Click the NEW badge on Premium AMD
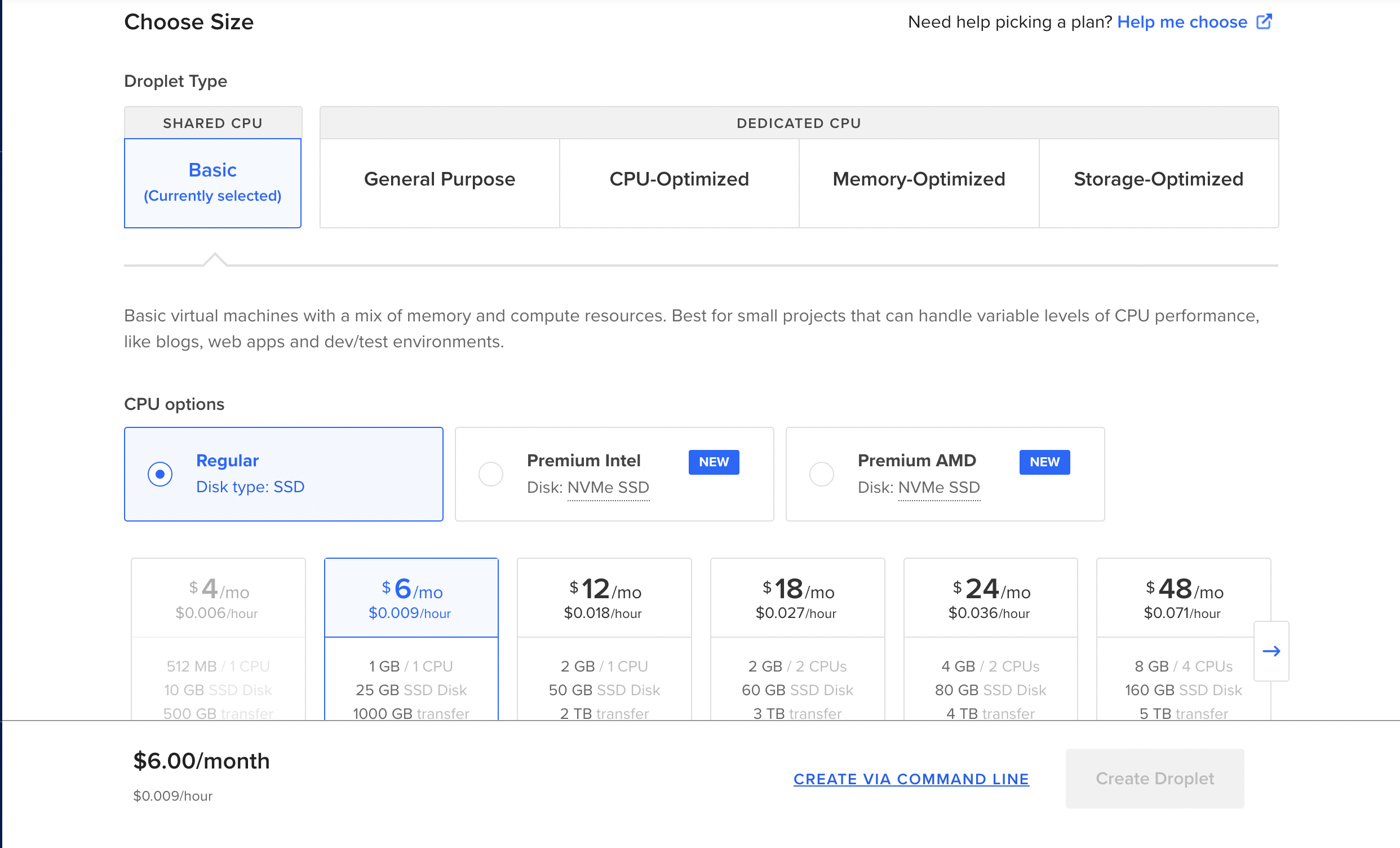 point(1044,462)
